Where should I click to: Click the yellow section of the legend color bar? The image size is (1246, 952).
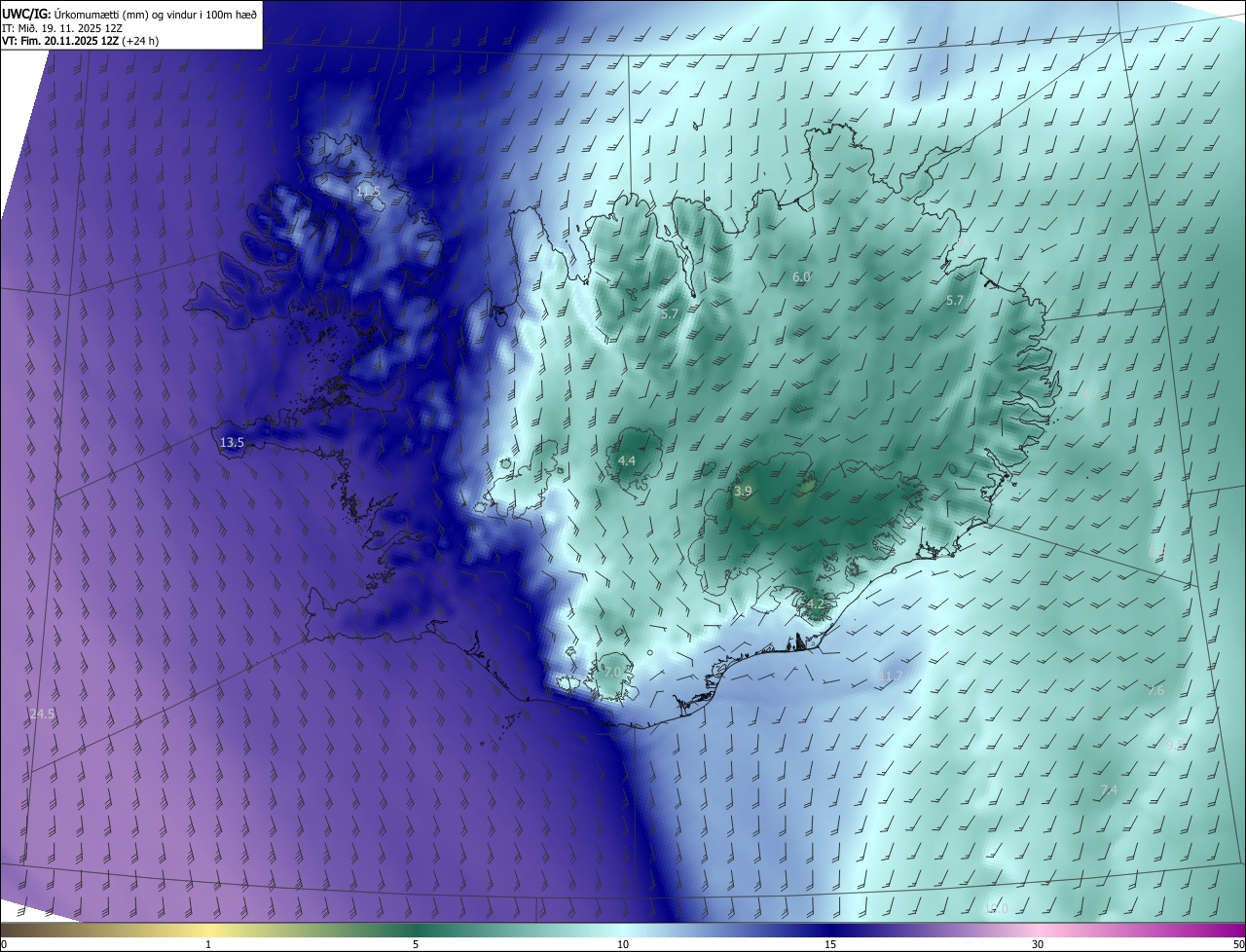(209, 930)
